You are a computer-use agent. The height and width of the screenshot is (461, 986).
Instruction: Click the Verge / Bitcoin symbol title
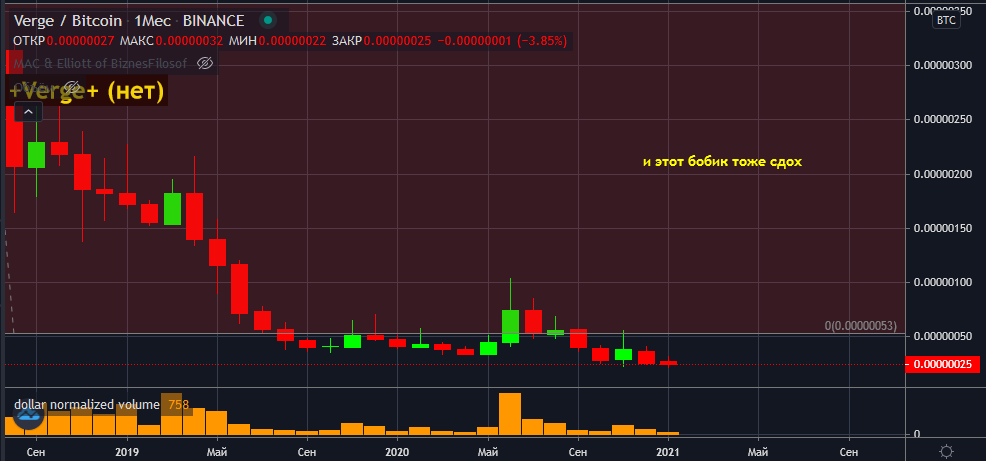click(67, 21)
